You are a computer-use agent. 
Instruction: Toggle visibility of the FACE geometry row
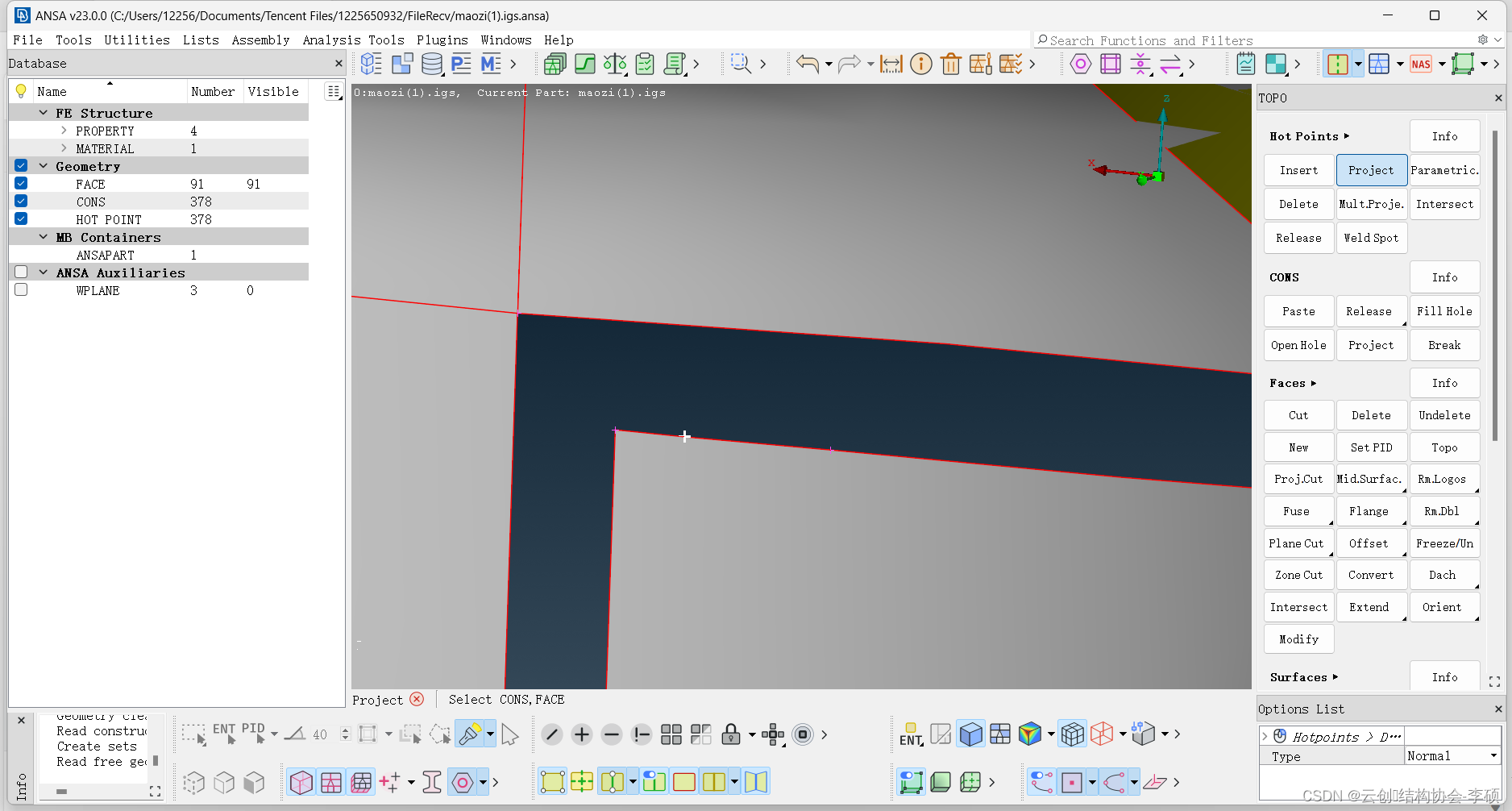(20, 183)
